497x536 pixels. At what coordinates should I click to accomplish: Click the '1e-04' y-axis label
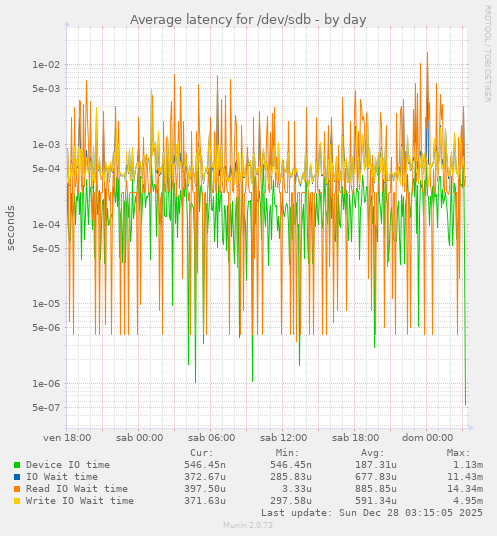tap(46, 225)
